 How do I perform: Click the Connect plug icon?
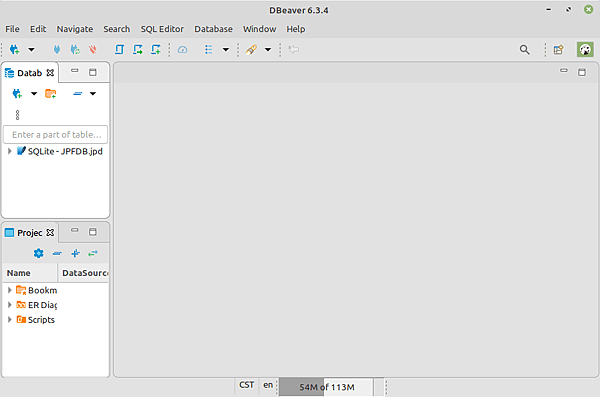57,49
